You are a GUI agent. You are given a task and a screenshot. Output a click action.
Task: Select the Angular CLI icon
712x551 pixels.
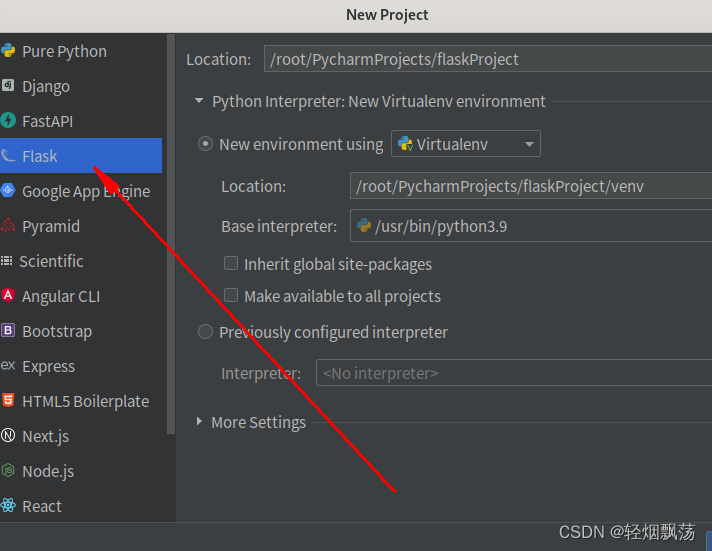[x=8, y=295]
